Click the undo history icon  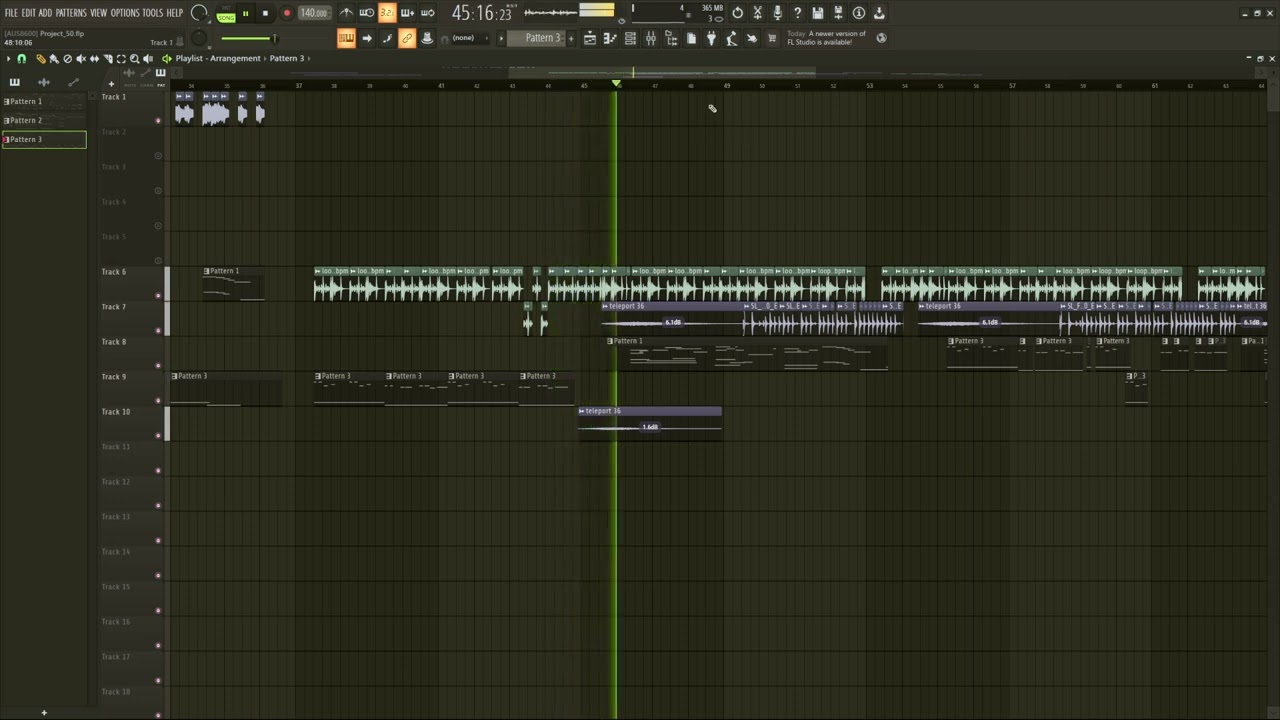(737, 13)
